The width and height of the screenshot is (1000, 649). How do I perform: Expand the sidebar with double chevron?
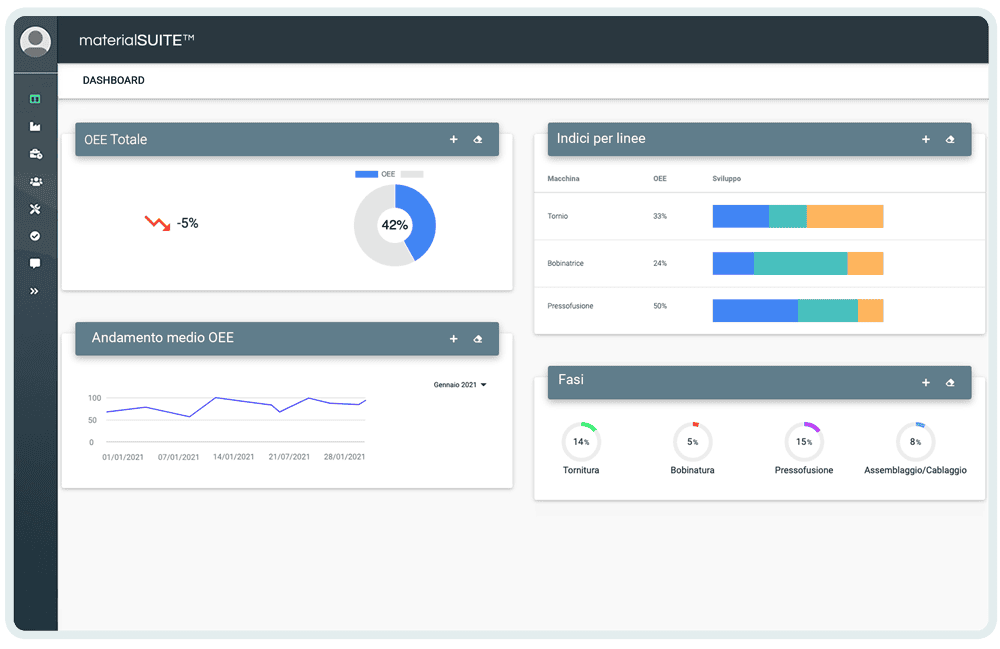click(34, 291)
